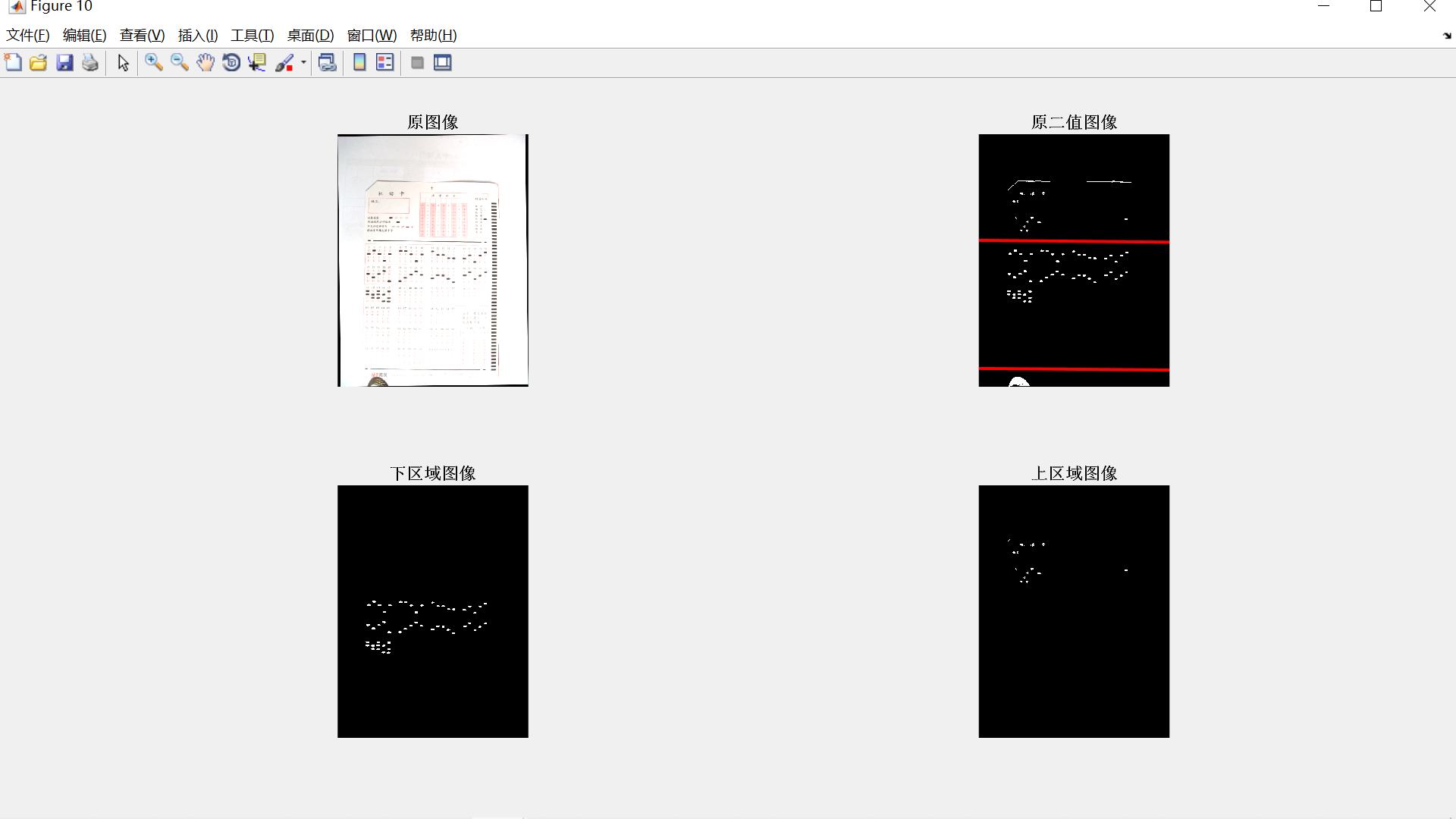This screenshot has height=819, width=1456.
Task: Save the figure with the floppy disk icon
Action: coord(64,63)
